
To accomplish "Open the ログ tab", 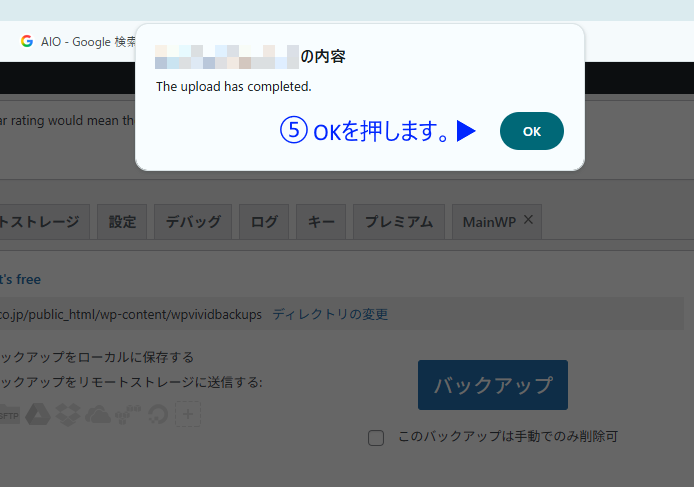I will coord(265,222).
